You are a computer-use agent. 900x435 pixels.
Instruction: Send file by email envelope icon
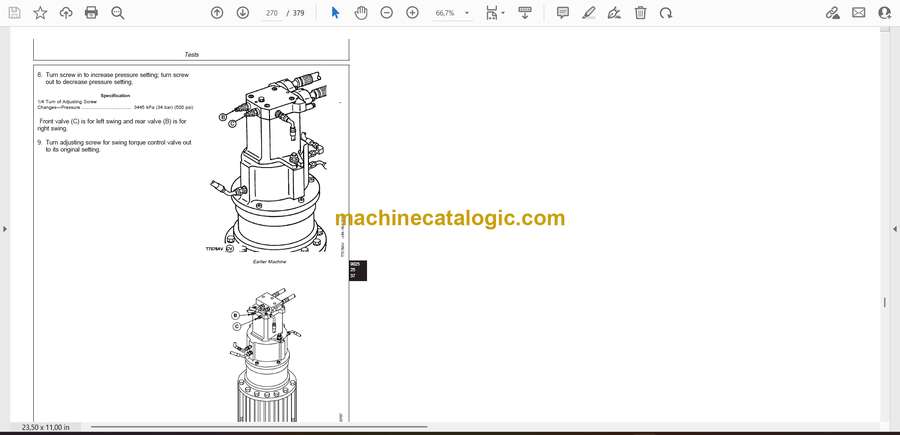[859, 13]
